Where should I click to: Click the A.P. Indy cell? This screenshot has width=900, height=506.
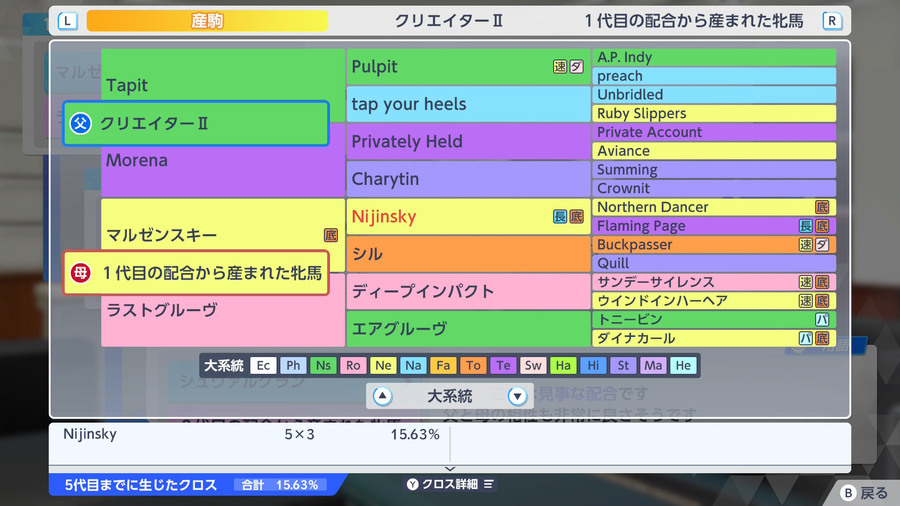pyautogui.click(x=713, y=57)
